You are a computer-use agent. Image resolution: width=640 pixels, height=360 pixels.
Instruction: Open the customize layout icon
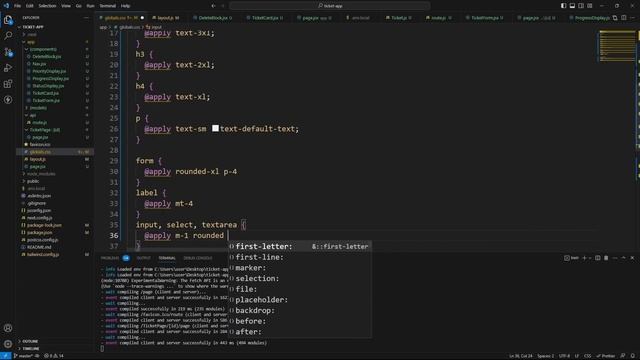[x=590, y=6]
